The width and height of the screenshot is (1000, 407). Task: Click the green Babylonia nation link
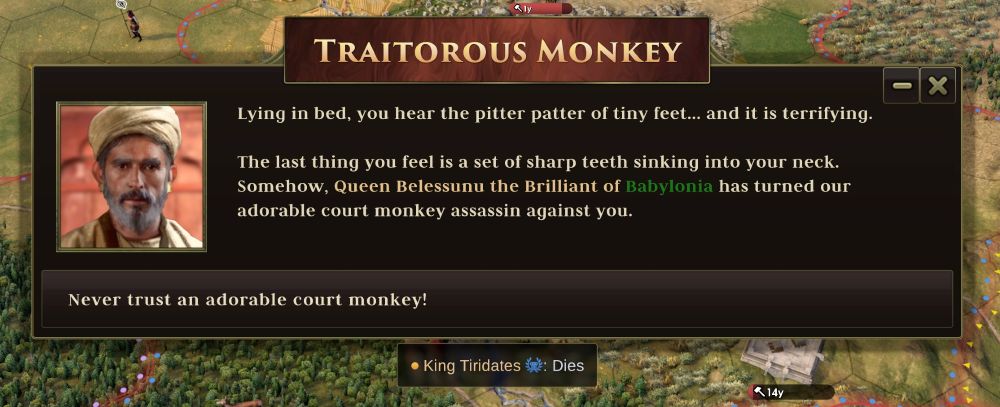coord(669,187)
